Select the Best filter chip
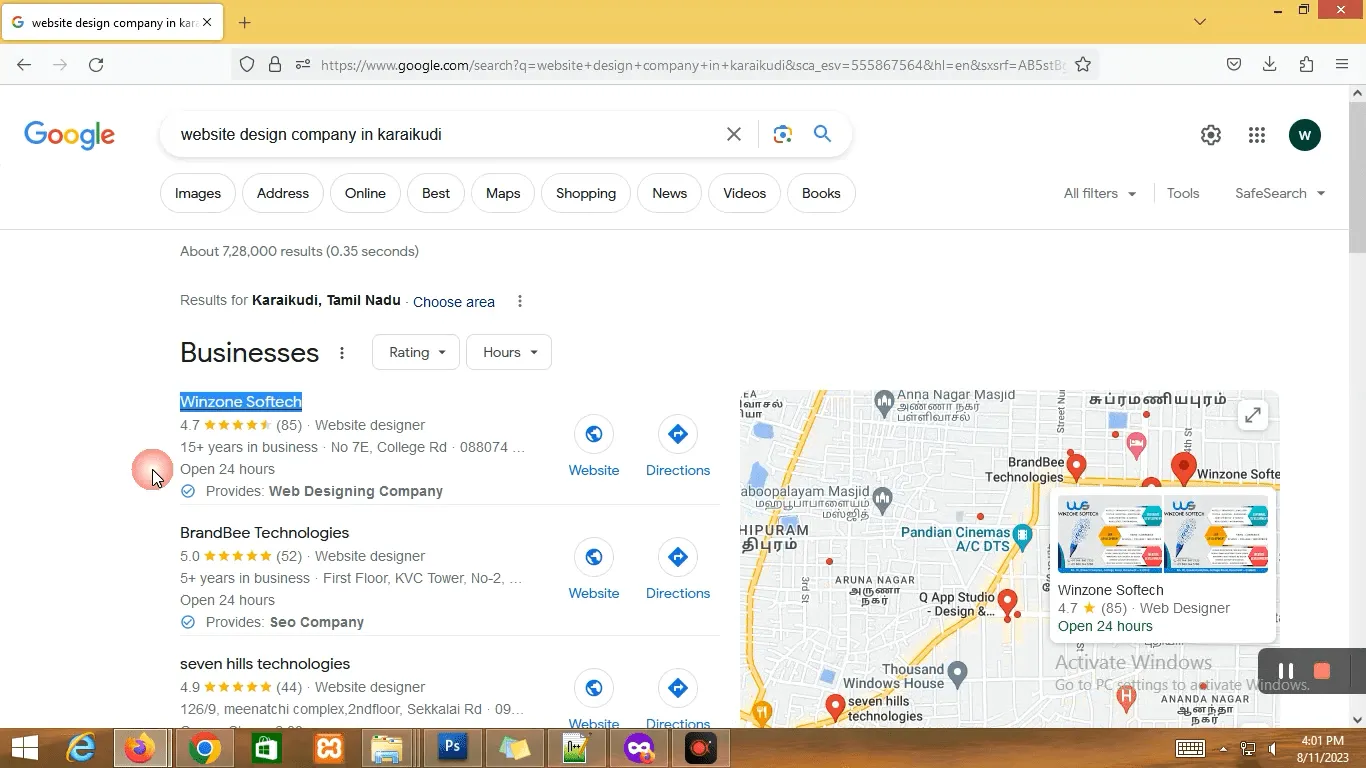Viewport: 1366px width, 768px height. [436, 193]
